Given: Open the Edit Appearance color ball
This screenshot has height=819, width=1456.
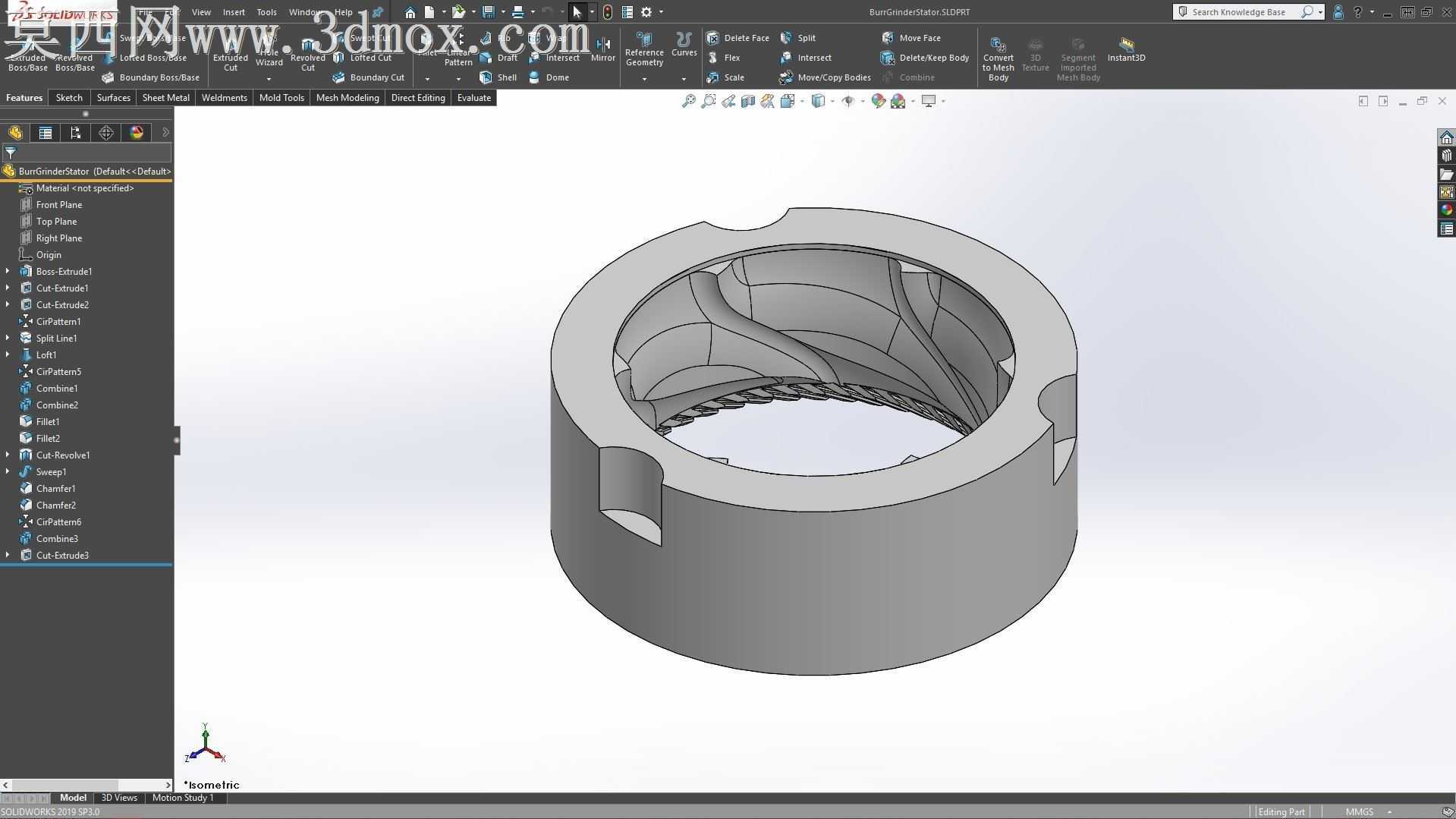Looking at the screenshot, I should [879, 101].
